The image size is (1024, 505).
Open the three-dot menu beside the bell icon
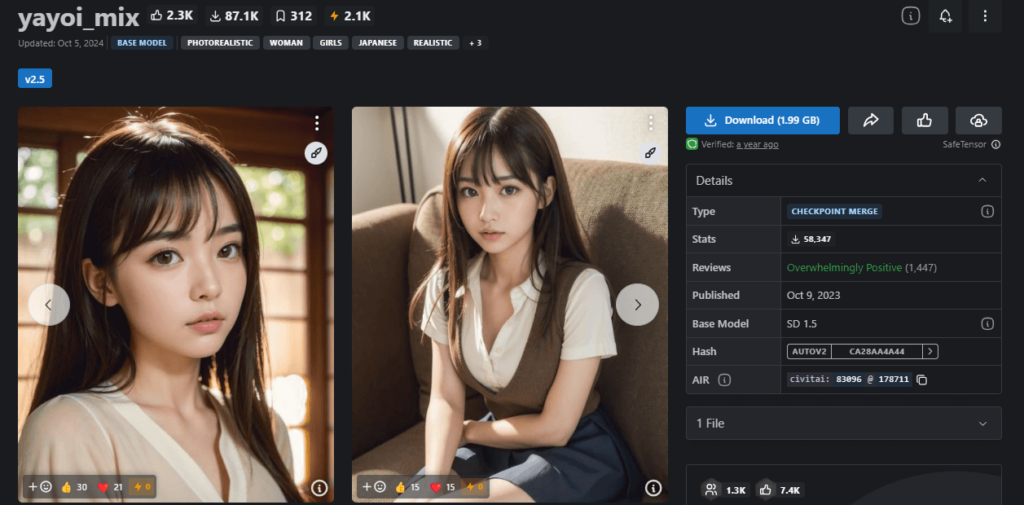click(985, 16)
